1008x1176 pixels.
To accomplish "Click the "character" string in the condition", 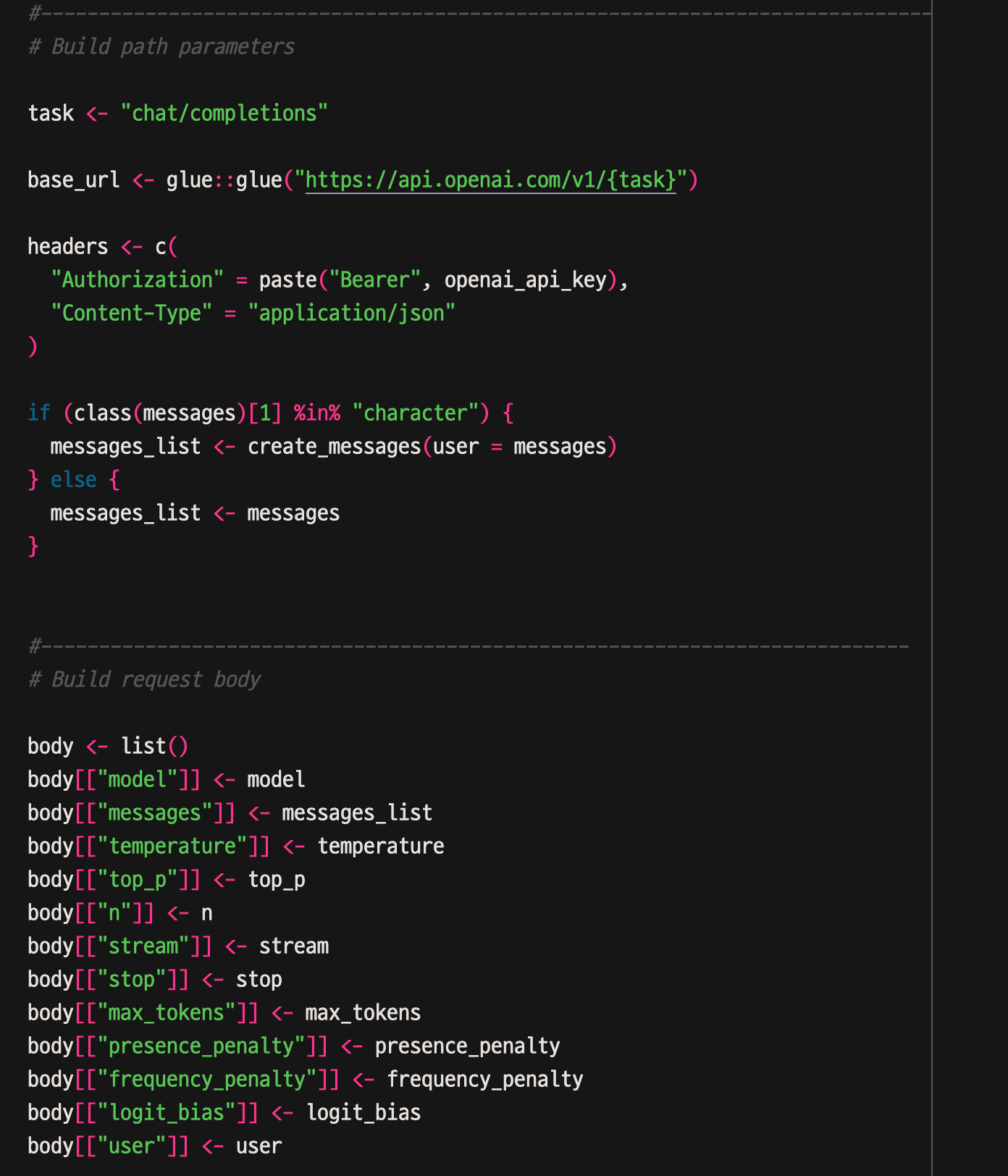I will pyautogui.click(x=415, y=413).
